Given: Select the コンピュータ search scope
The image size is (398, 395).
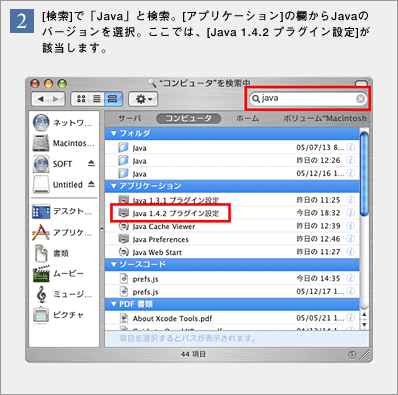Looking at the screenshot, I should coord(188,118).
